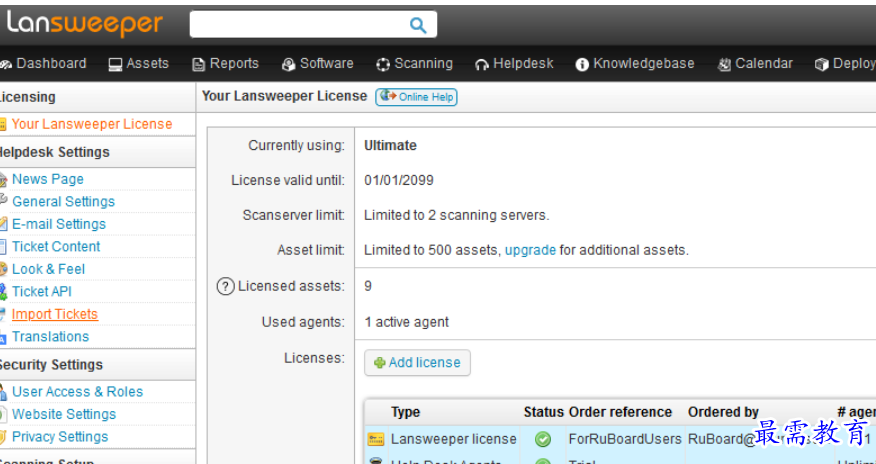Click the upgrade link for assets

coord(530,250)
